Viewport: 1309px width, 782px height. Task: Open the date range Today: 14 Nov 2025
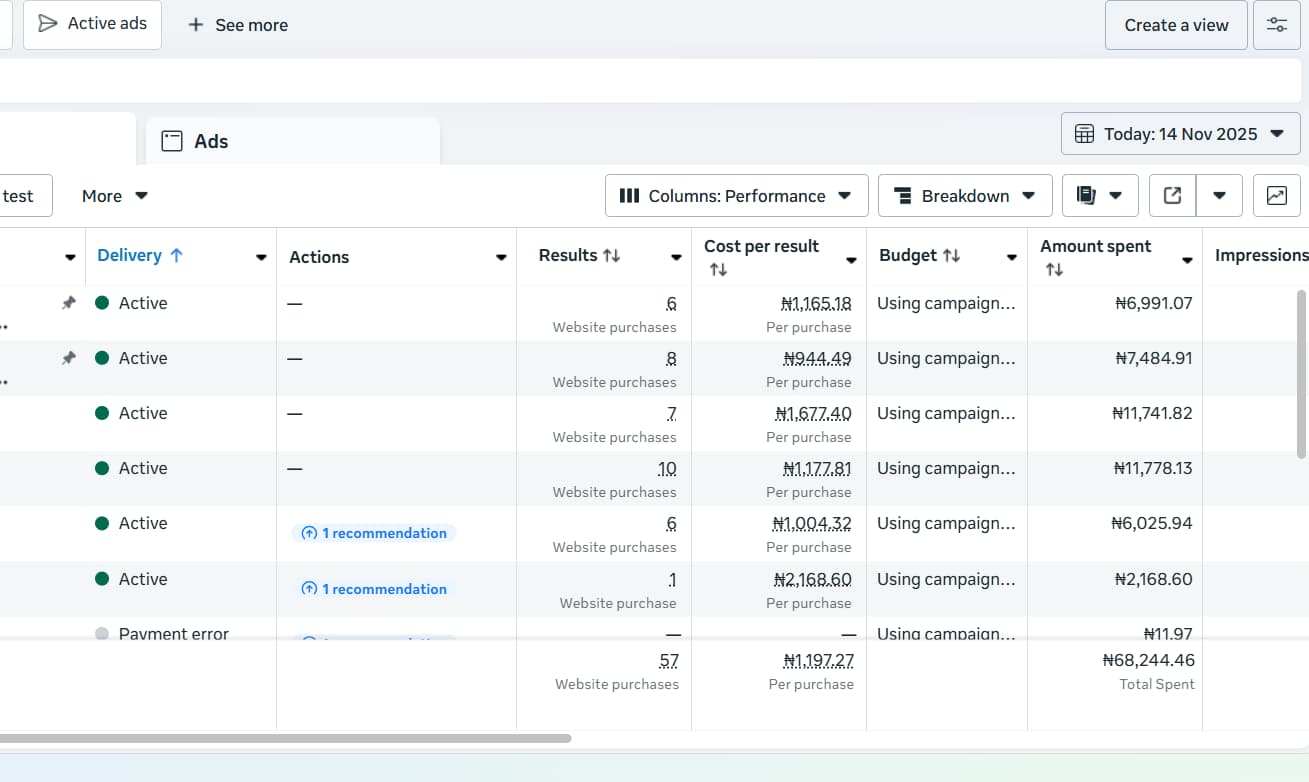(x=1180, y=134)
